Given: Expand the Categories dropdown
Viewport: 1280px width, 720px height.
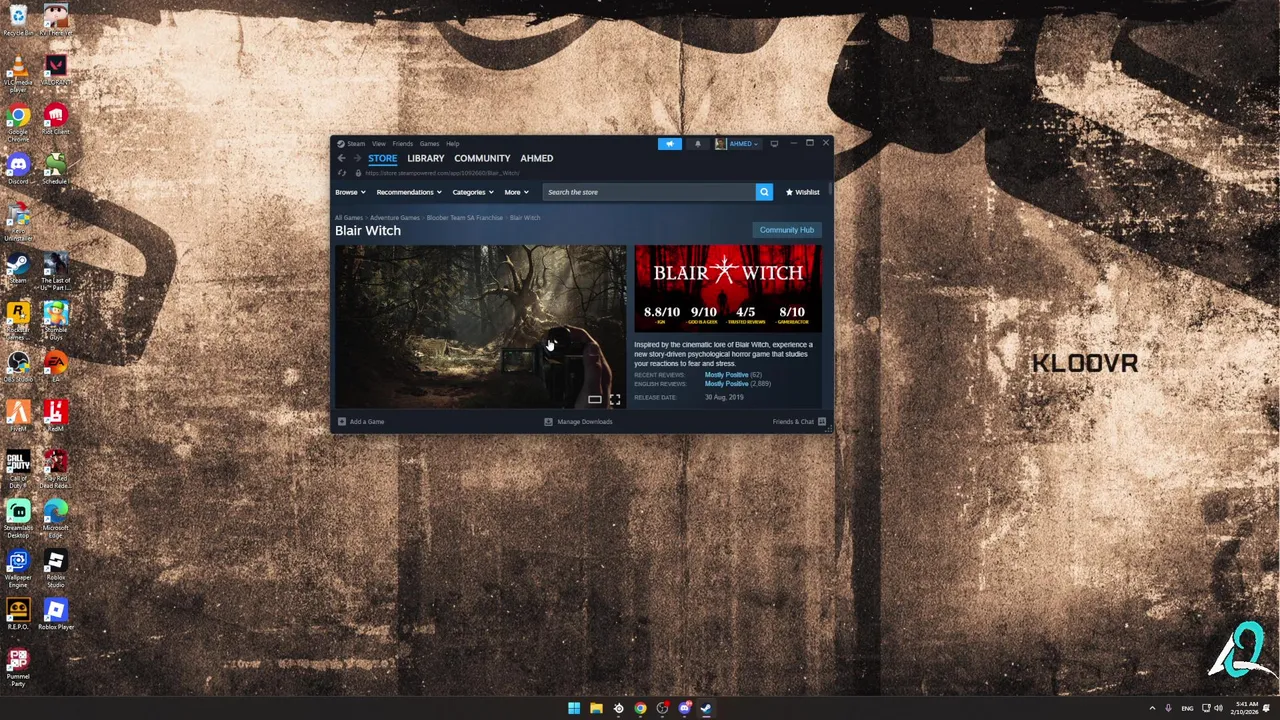Looking at the screenshot, I should coord(473,192).
